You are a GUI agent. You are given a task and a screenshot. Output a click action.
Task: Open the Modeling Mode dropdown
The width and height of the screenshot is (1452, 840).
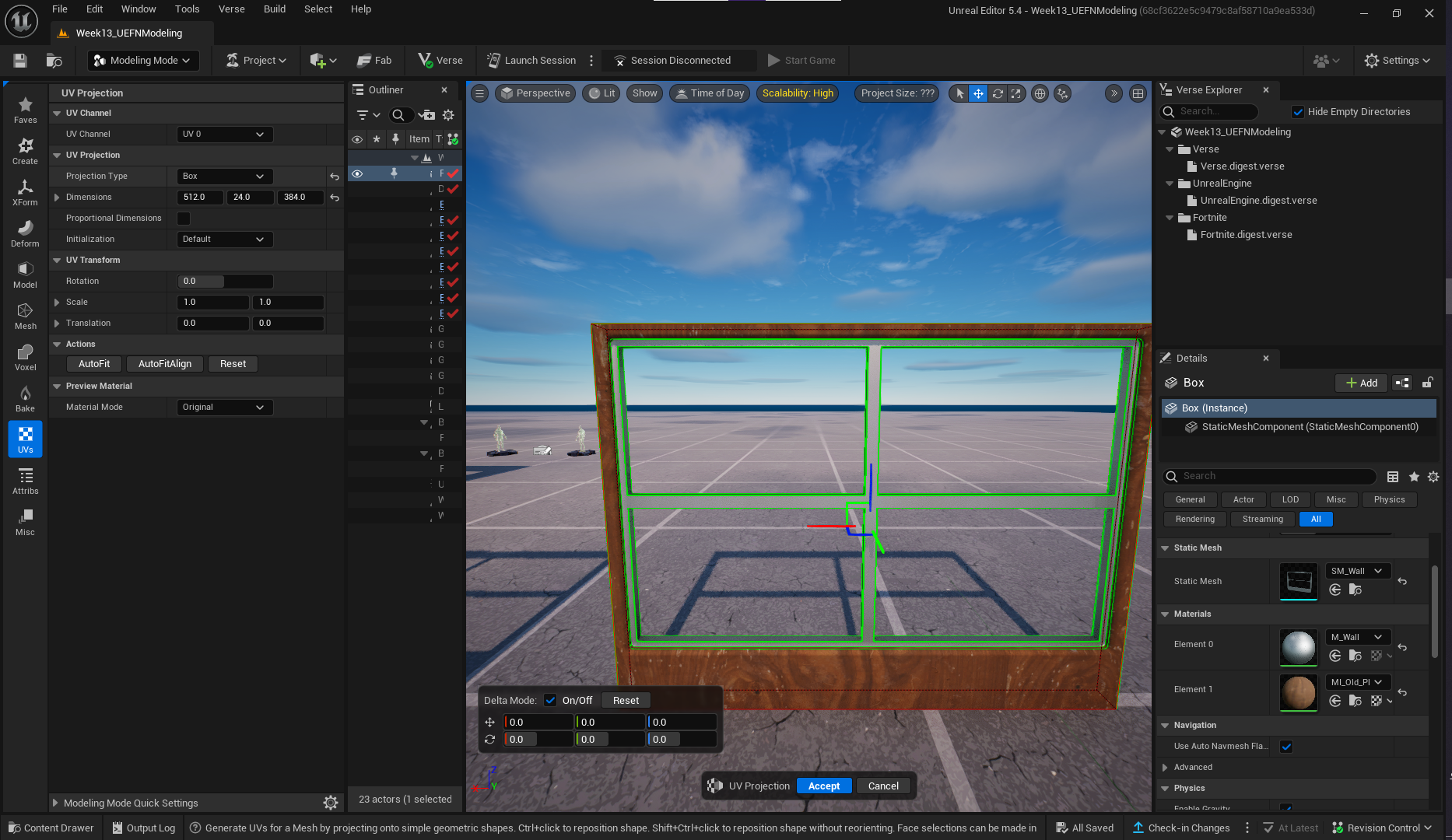(142, 60)
